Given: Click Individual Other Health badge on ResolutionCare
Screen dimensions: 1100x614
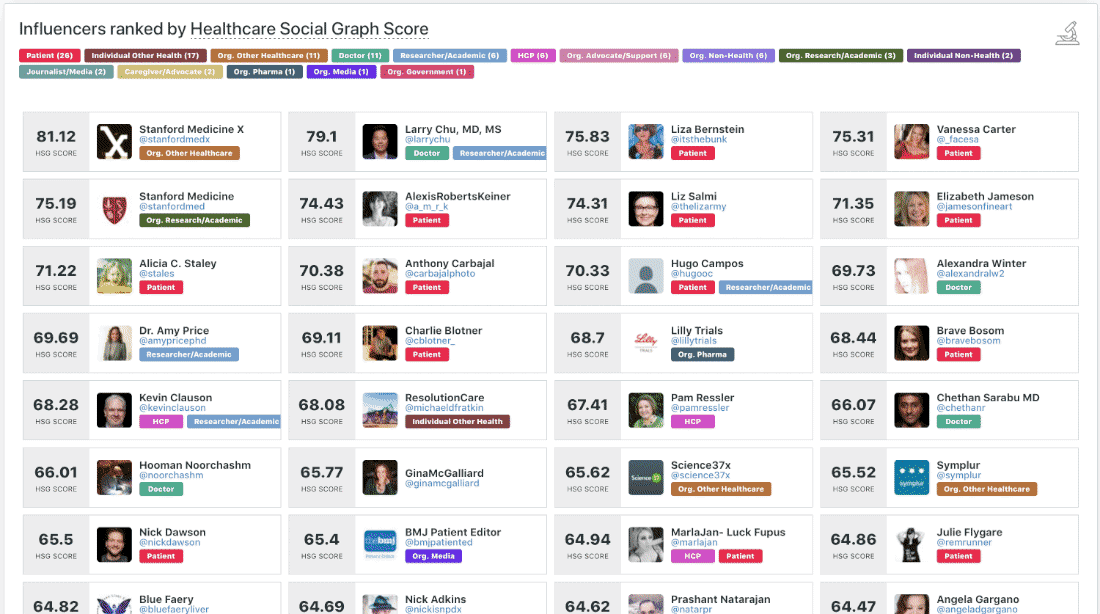Looking at the screenshot, I should [457, 422].
